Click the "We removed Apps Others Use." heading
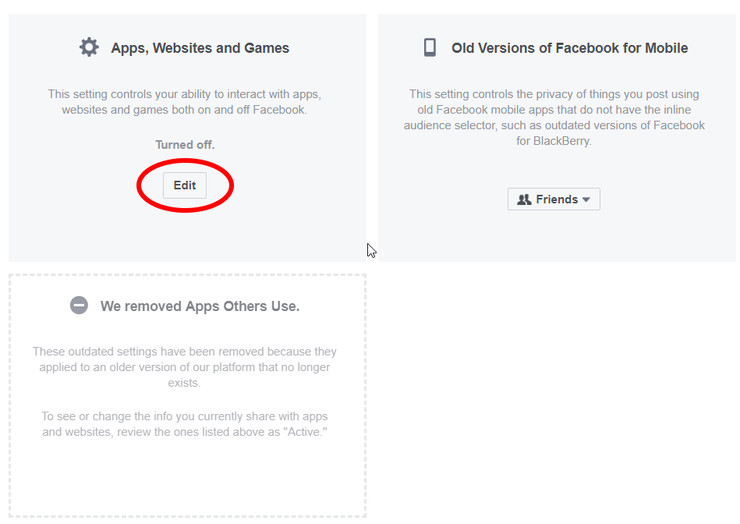The height and width of the screenshot is (524, 740). tap(199, 306)
